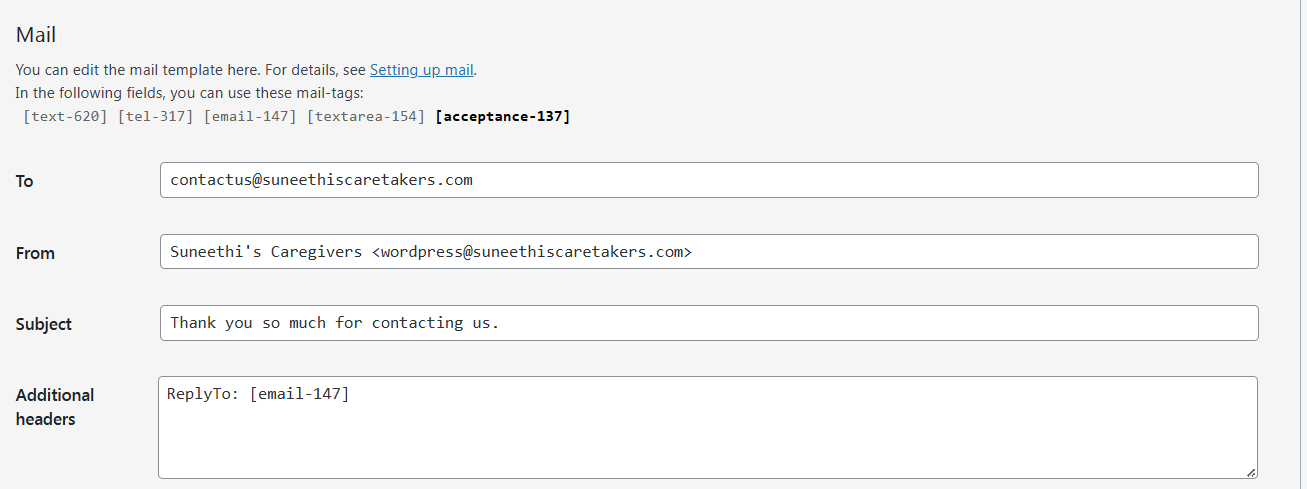The width and height of the screenshot is (1307, 489).
Task: Select the [tel-317] mail-tag
Action: [x=155, y=117]
